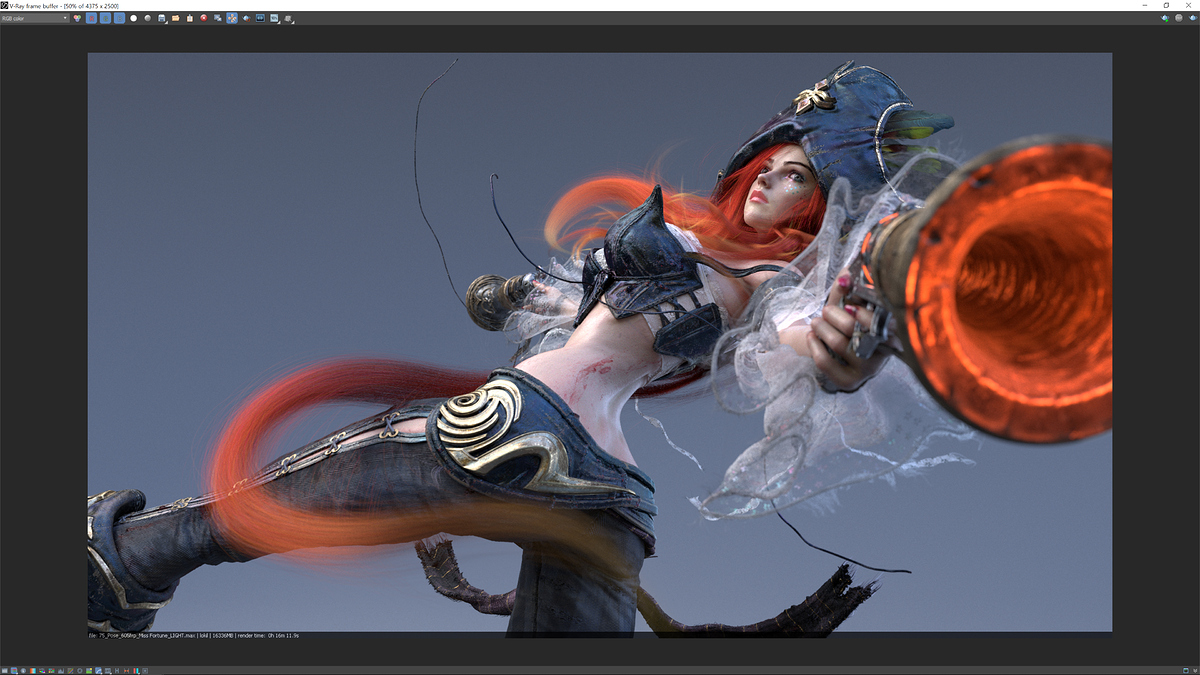
Task: Switch to RGB channel with tri-color circles icon
Action: (78, 18)
